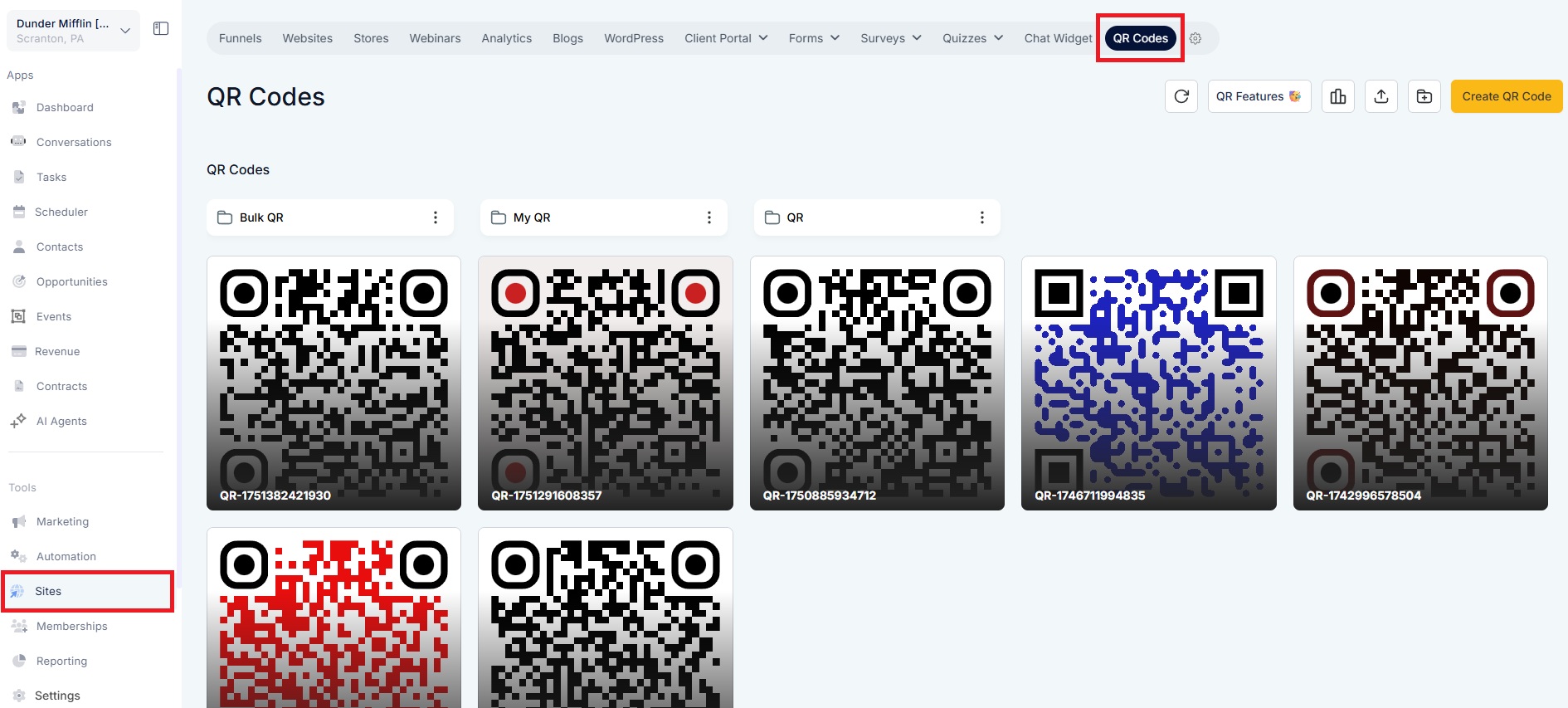Open the blue QR code QR-1746711994835
Image resolution: width=1568 pixels, height=708 pixels.
click(1149, 383)
